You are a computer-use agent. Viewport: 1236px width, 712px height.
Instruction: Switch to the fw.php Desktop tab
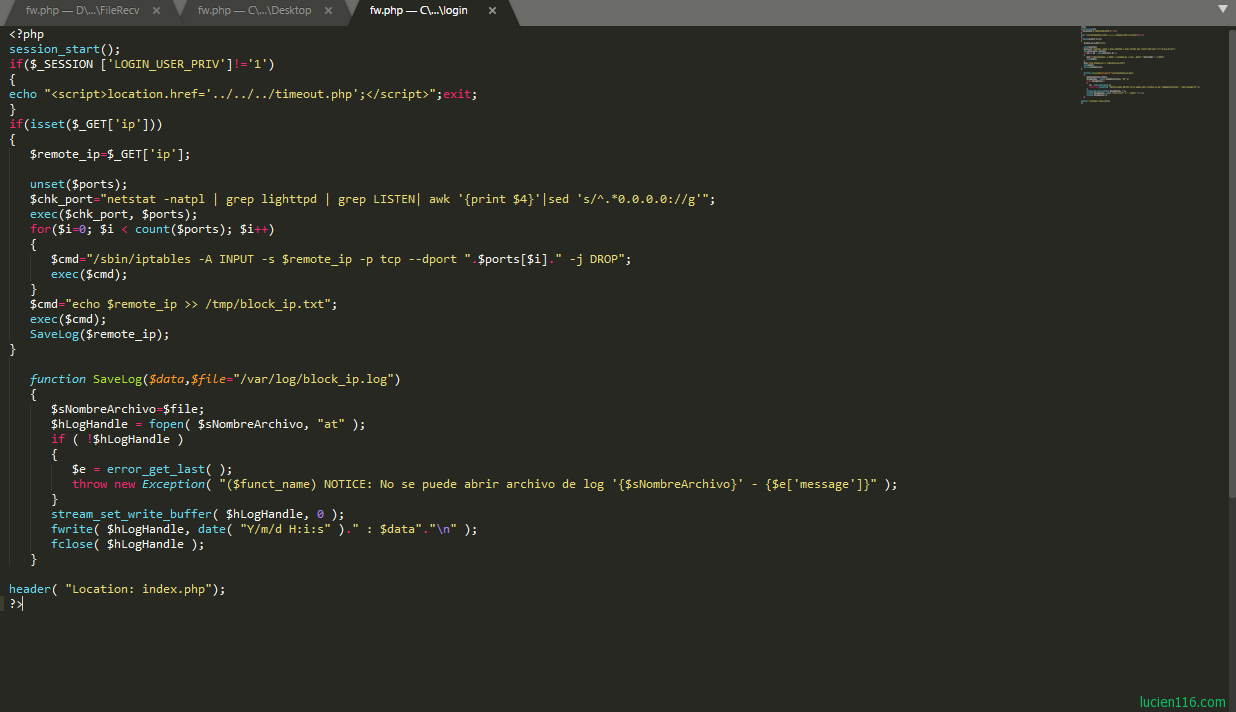(x=254, y=11)
